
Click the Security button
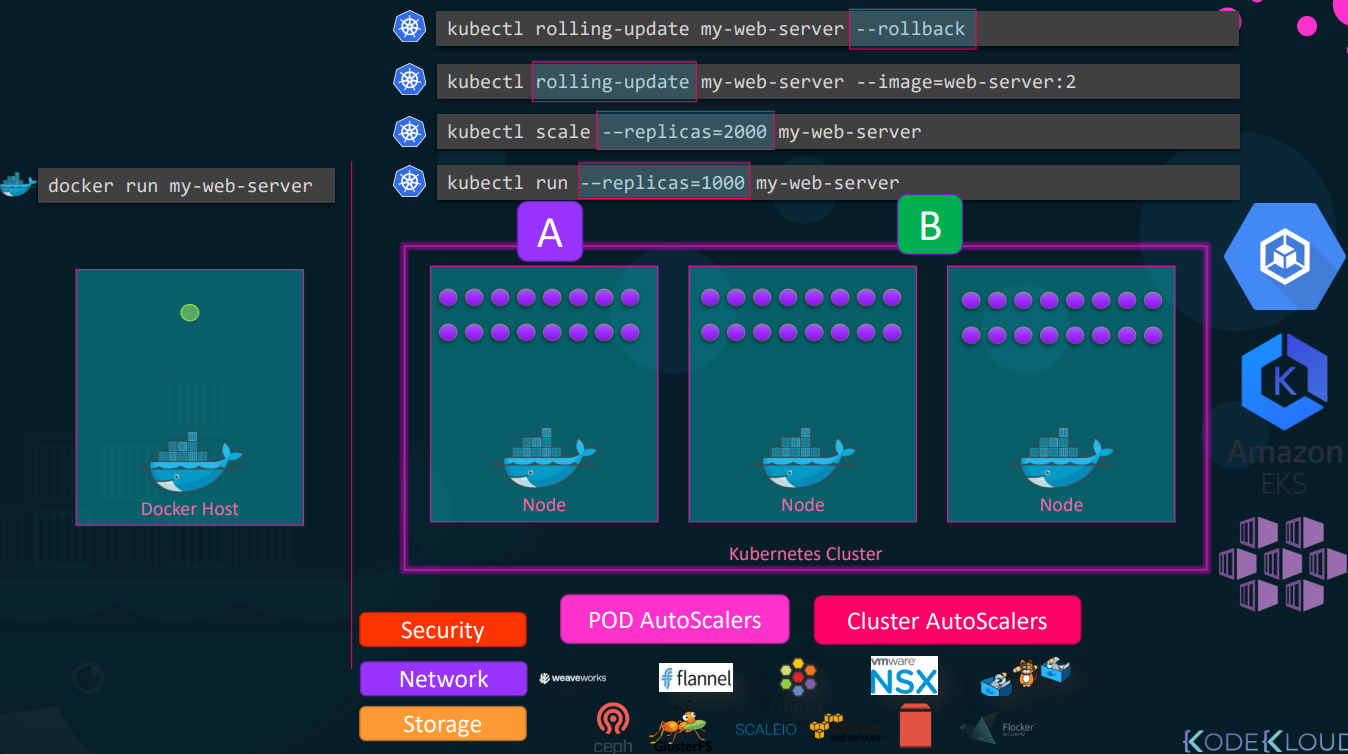(443, 630)
